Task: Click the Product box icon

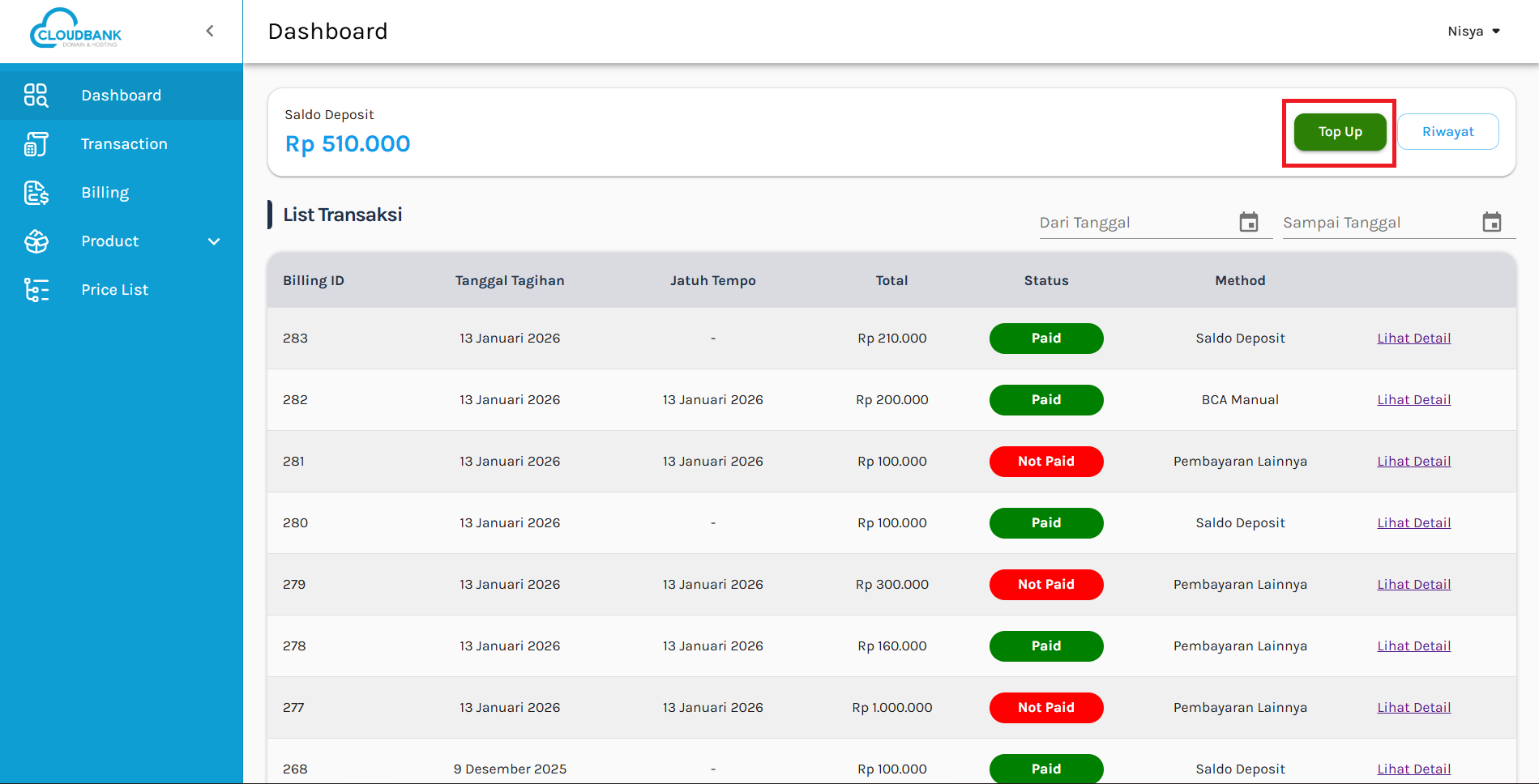Action: coord(36,241)
